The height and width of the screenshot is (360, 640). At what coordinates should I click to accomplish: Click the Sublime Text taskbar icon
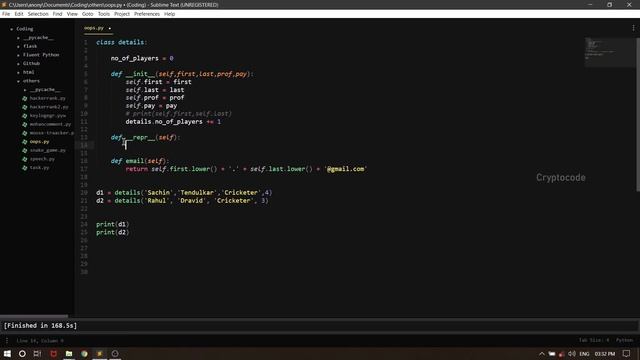pyautogui.click(x=99, y=353)
